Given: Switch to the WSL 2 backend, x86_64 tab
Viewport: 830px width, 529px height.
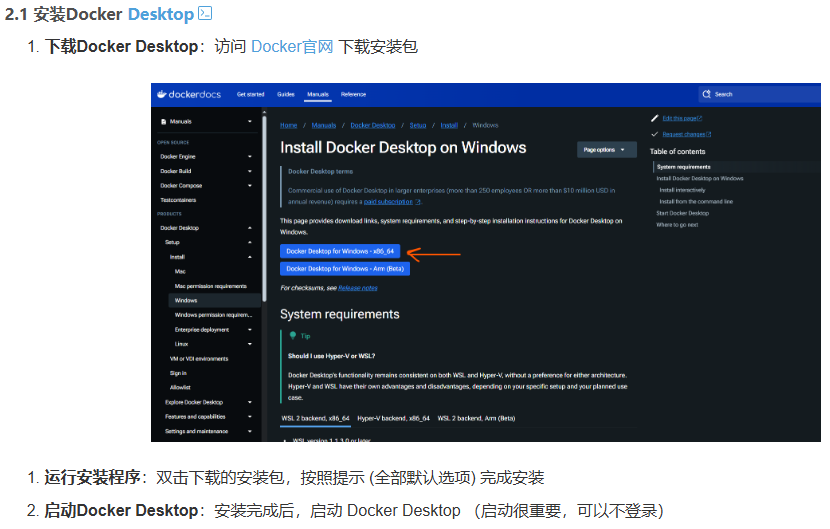Looking at the screenshot, I should (315, 418).
